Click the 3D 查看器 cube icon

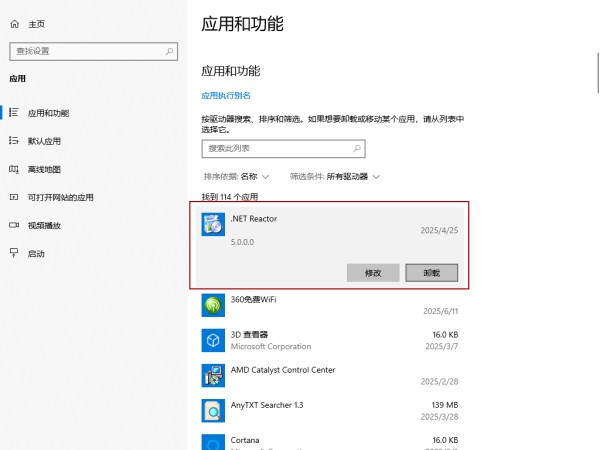213,340
